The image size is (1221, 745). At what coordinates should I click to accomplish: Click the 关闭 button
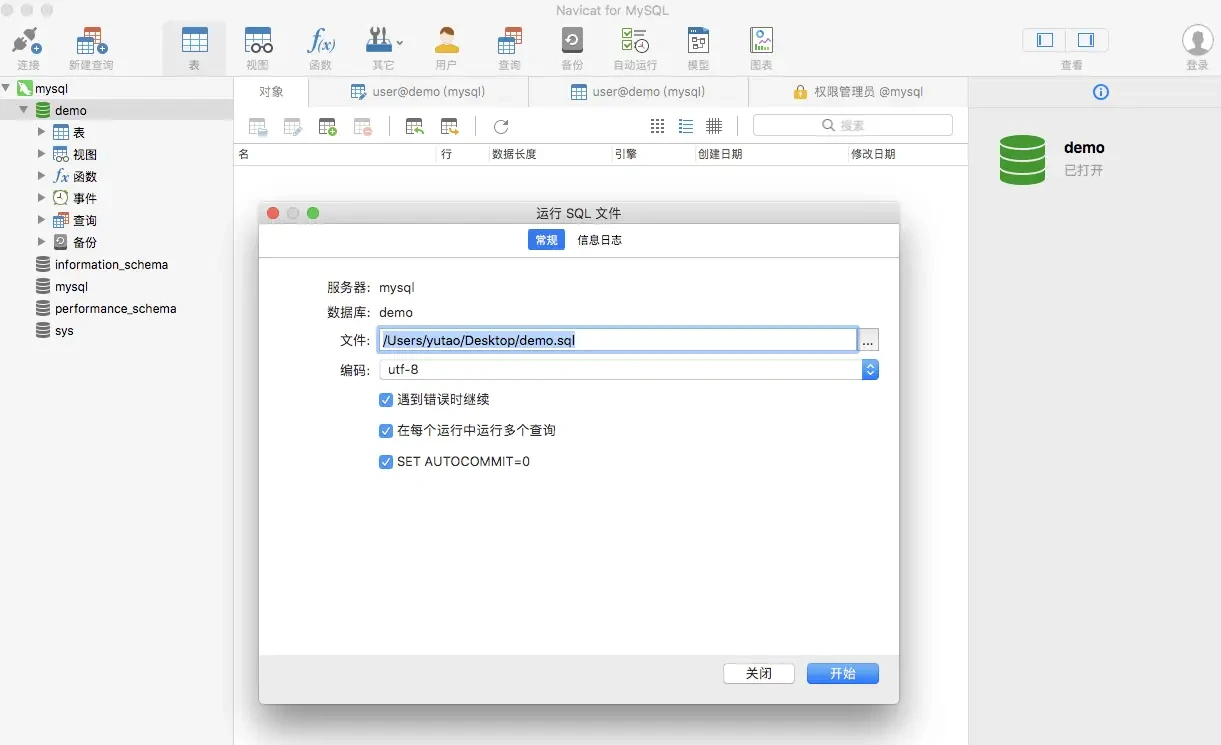(x=759, y=674)
